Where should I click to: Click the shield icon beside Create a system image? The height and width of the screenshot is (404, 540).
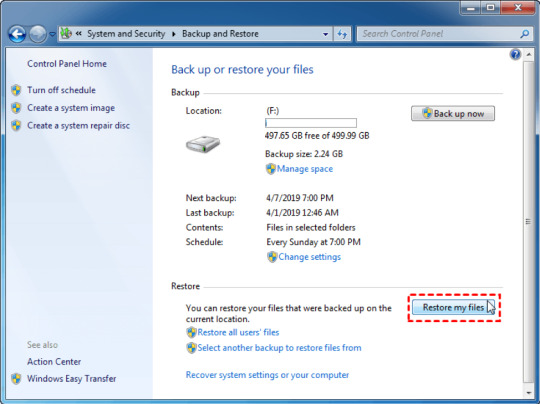[16, 108]
